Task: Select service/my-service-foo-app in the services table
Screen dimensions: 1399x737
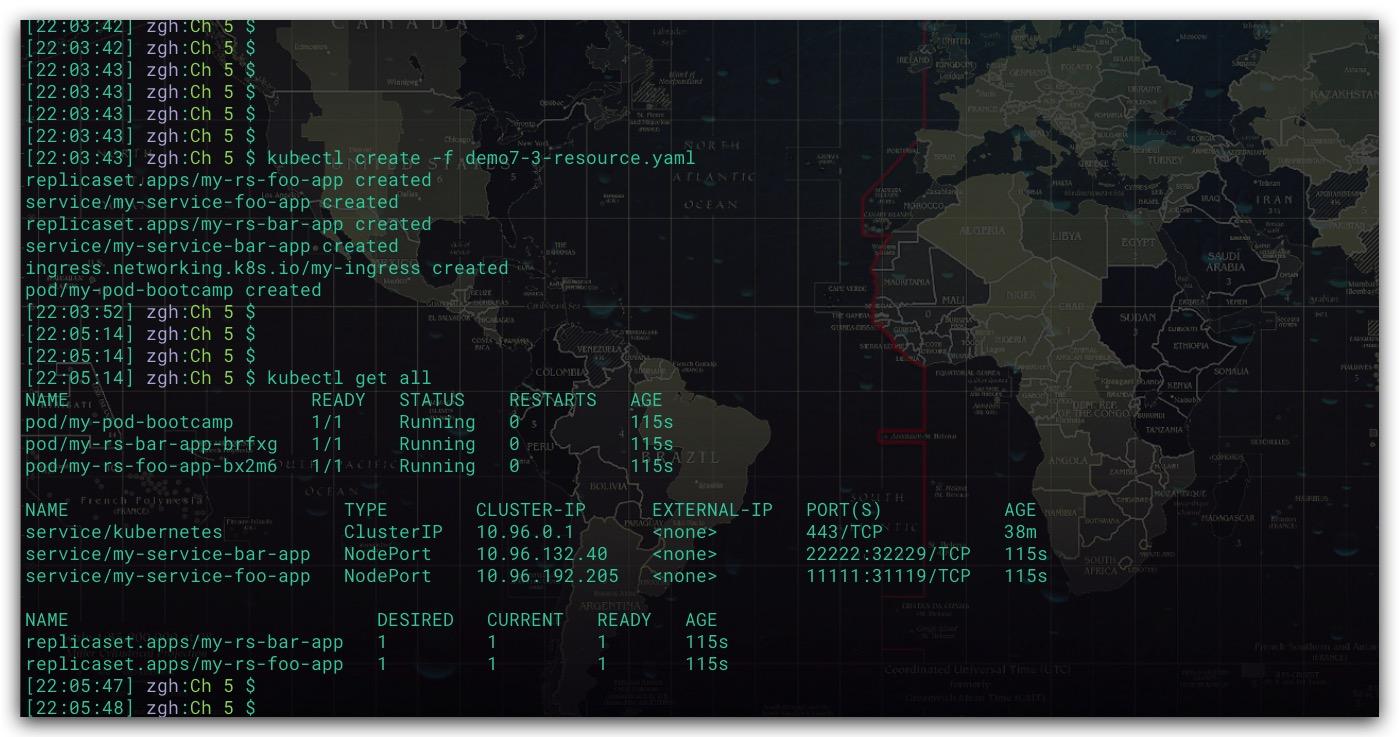Action: (168, 576)
